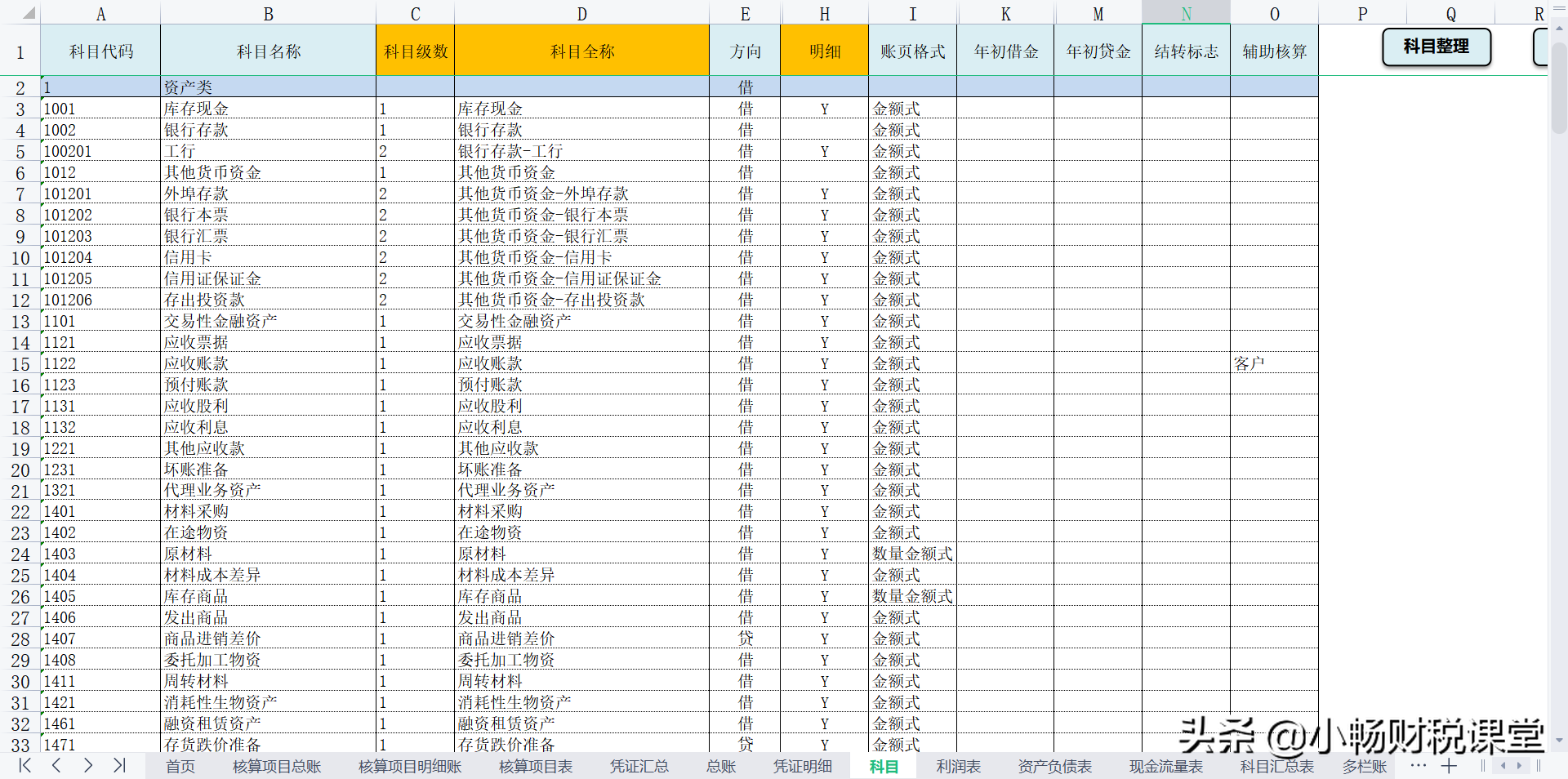1568x779 pixels.
Task: Jump to the last sheet navigation icon
Action: pyautogui.click(x=119, y=766)
